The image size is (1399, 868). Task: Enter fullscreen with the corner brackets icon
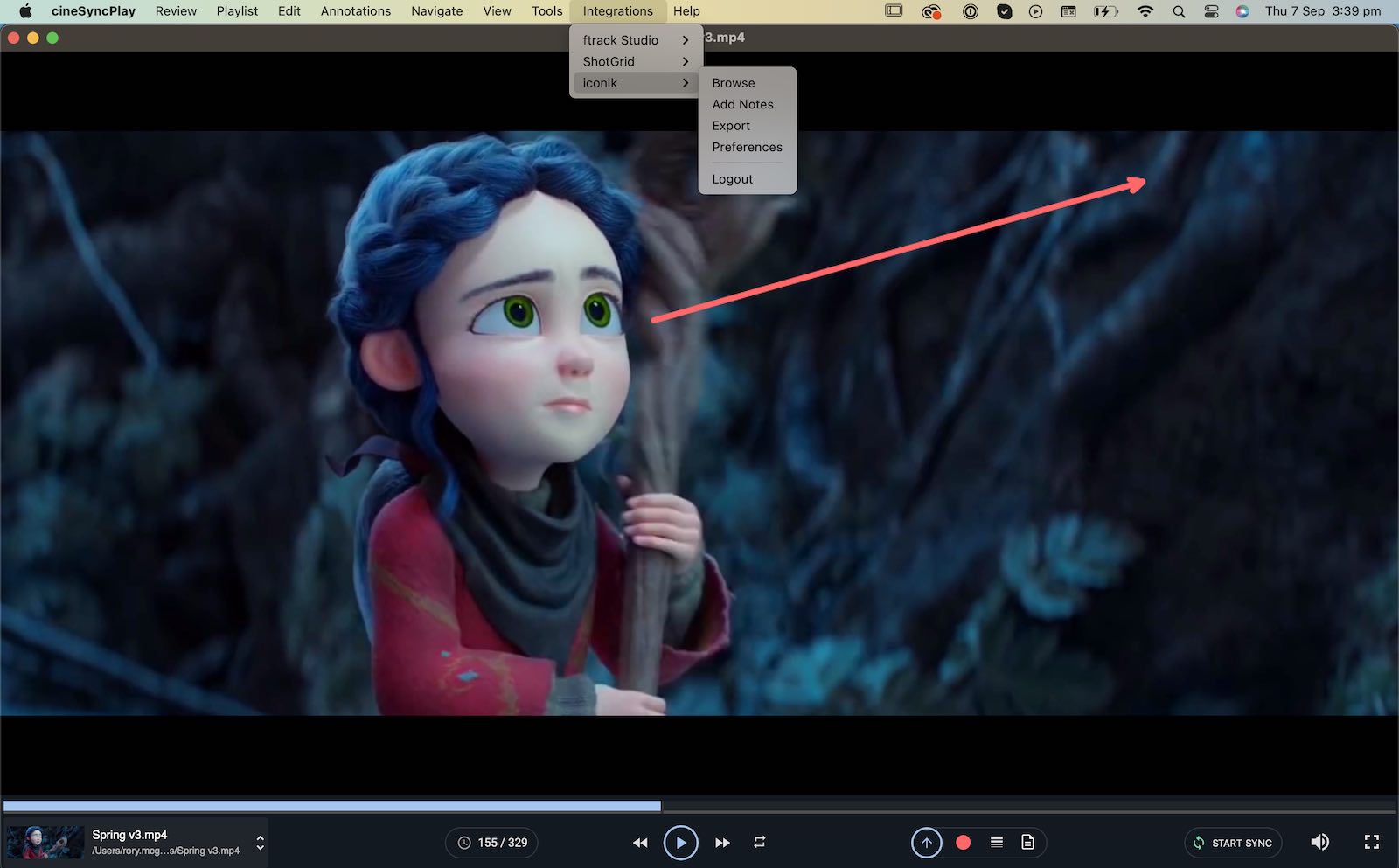[1372, 842]
